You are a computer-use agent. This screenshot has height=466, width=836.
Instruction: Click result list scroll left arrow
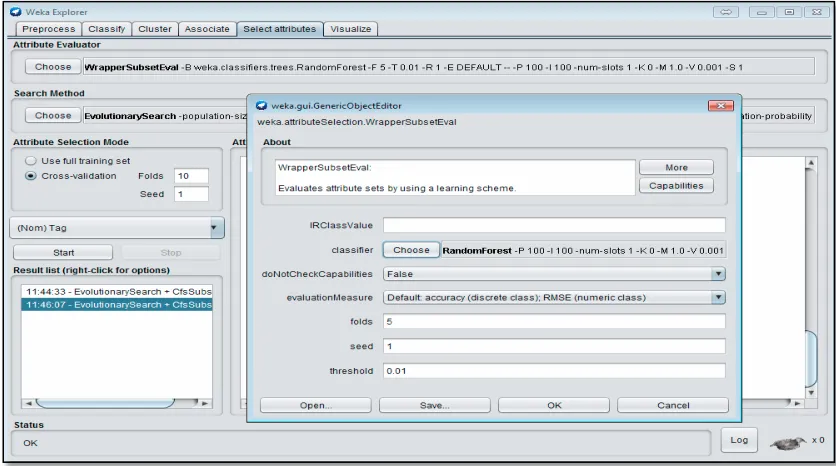pos(28,404)
